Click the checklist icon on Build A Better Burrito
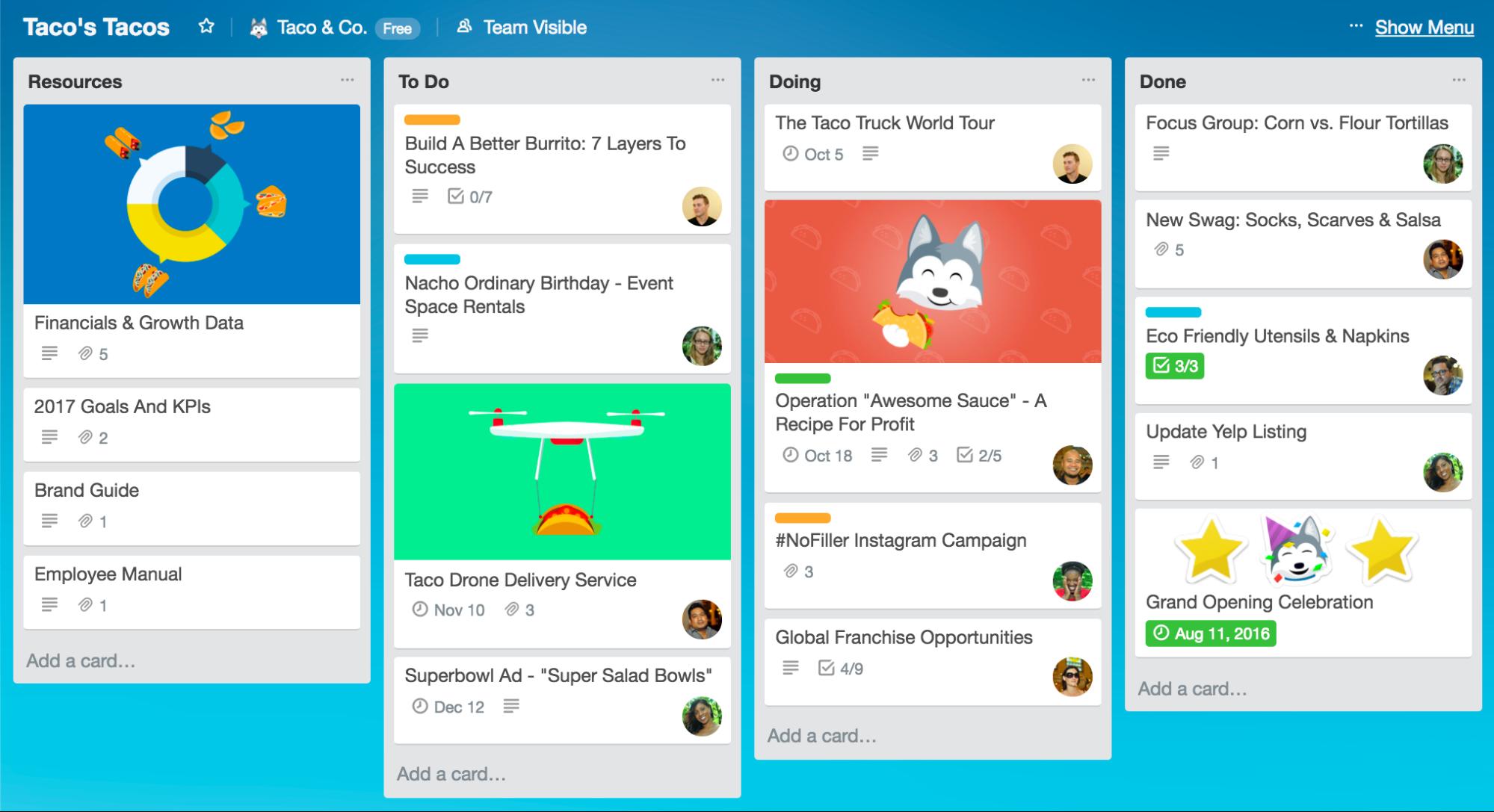 455,196
